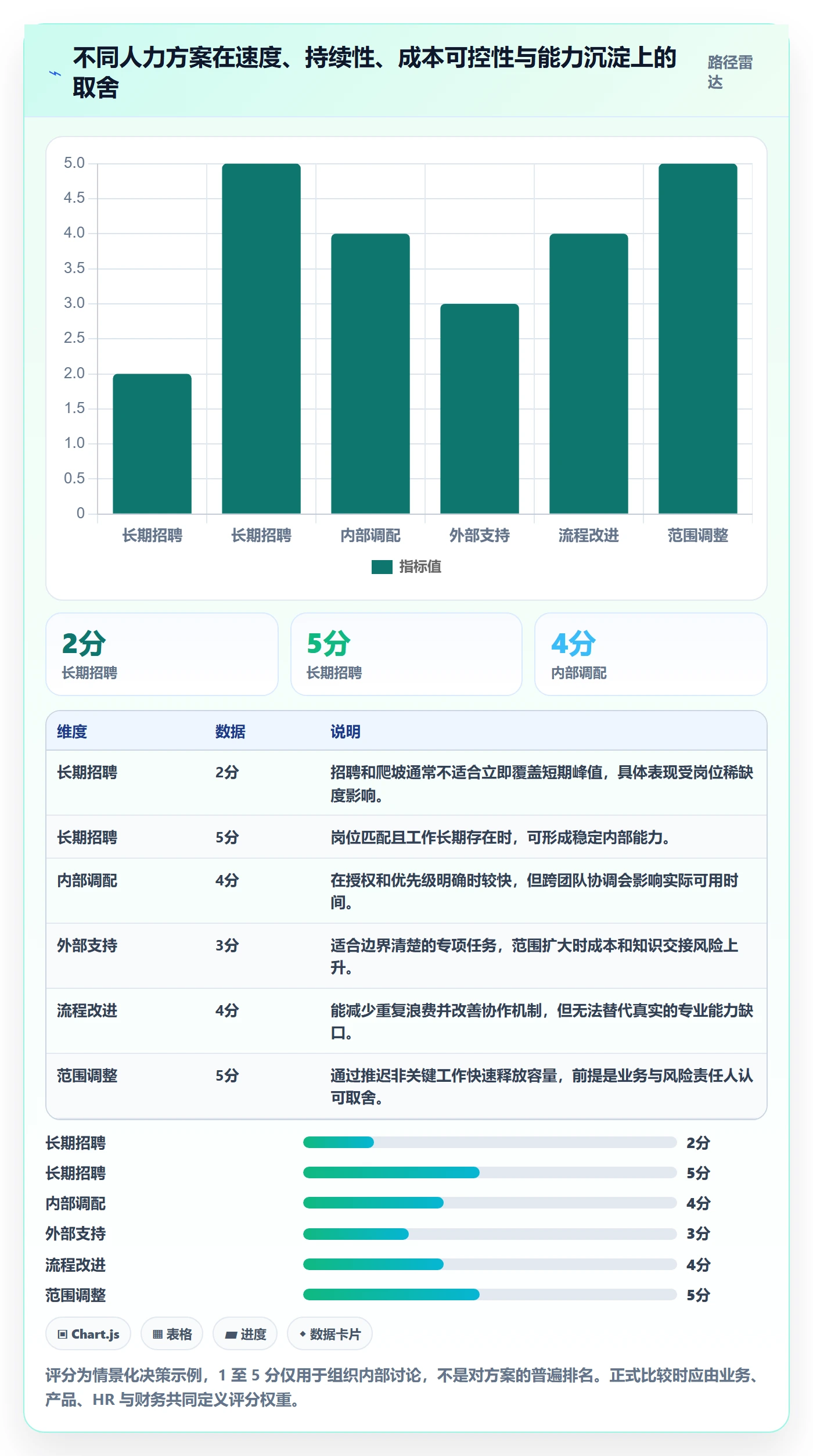813x1456 pixels.
Task: Click 外部支持 in the table's first column
Action: click(x=87, y=945)
